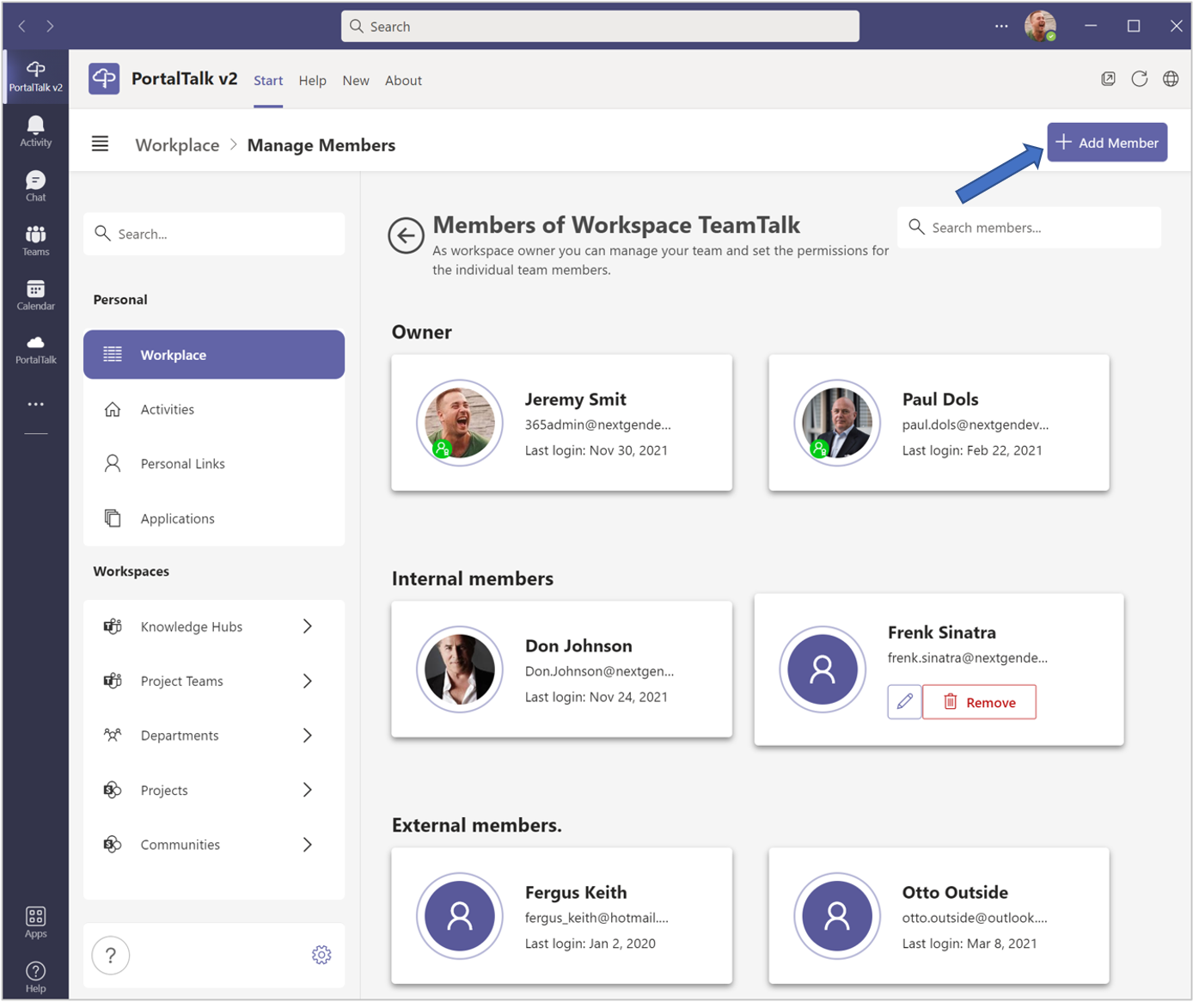The image size is (1199, 1008).
Task: Reload the PortalTalk tab
Action: (1140, 79)
